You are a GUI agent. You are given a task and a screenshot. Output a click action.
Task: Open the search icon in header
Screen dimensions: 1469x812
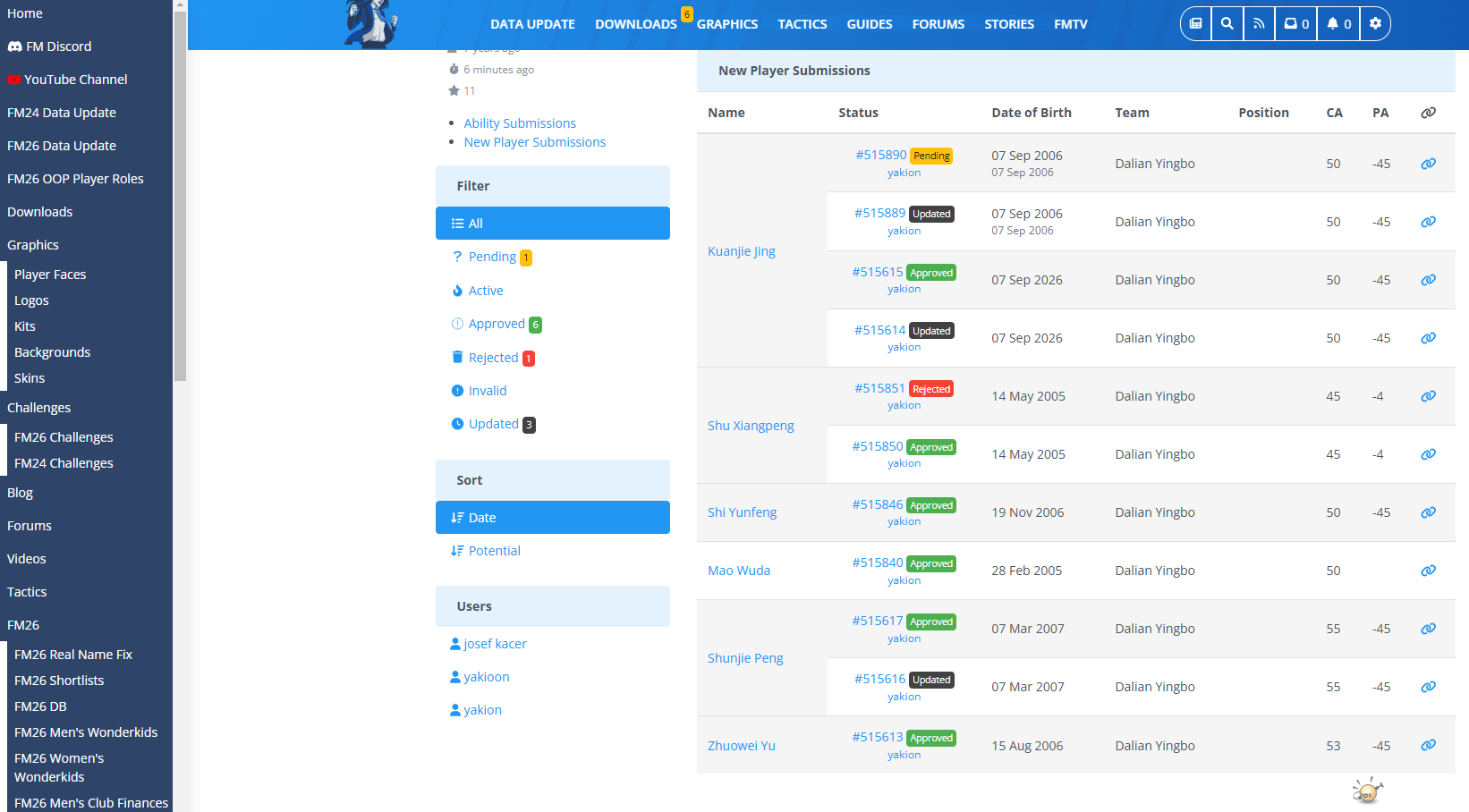click(x=1227, y=24)
